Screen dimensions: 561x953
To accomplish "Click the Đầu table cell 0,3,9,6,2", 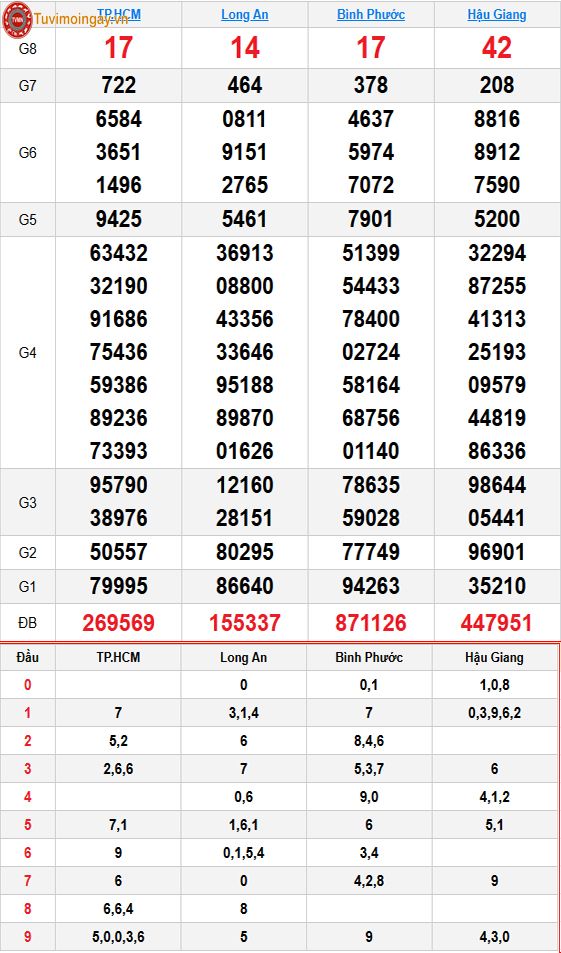I will [x=494, y=714].
